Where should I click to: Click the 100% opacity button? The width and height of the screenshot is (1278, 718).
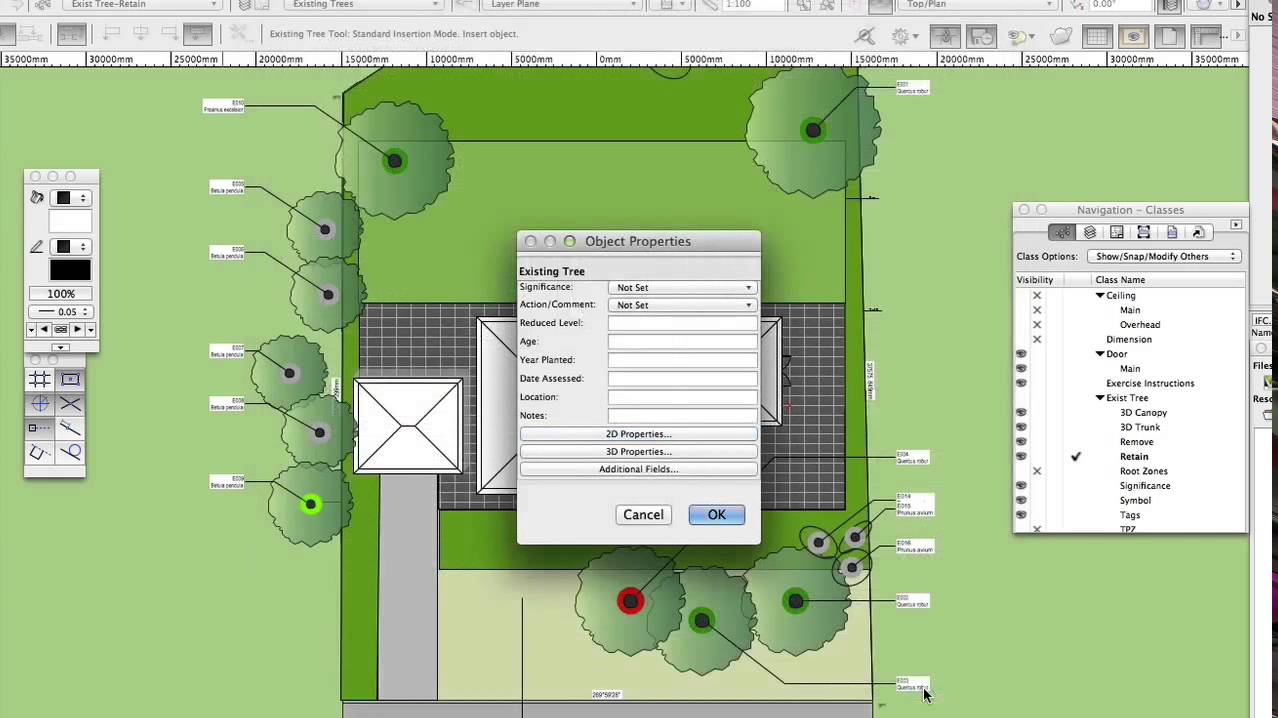(61, 294)
